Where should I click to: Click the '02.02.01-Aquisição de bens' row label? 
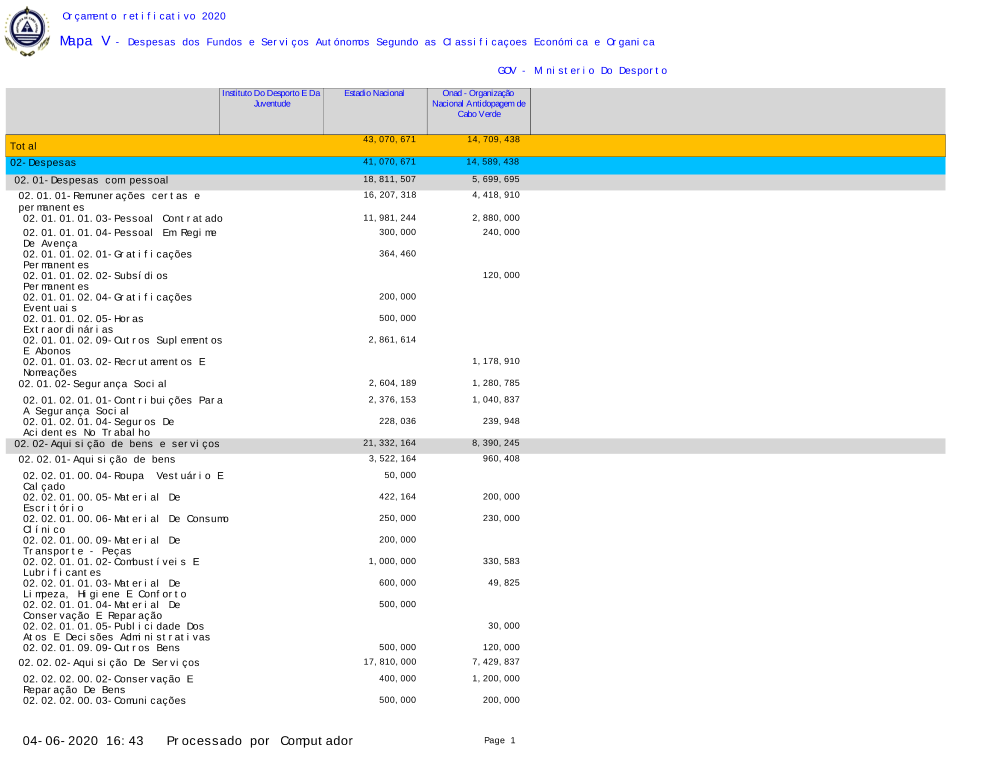click(x=96, y=459)
